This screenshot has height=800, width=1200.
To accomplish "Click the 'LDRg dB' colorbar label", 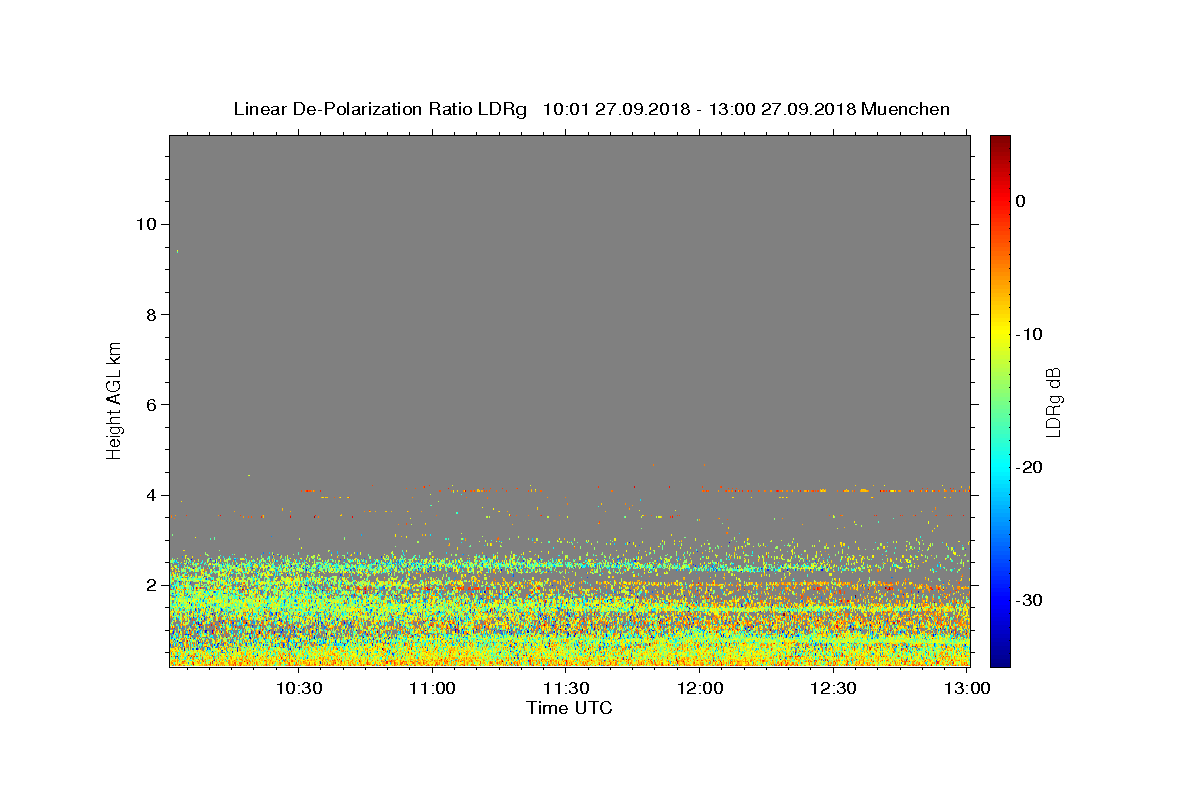I will coord(1052,402).
